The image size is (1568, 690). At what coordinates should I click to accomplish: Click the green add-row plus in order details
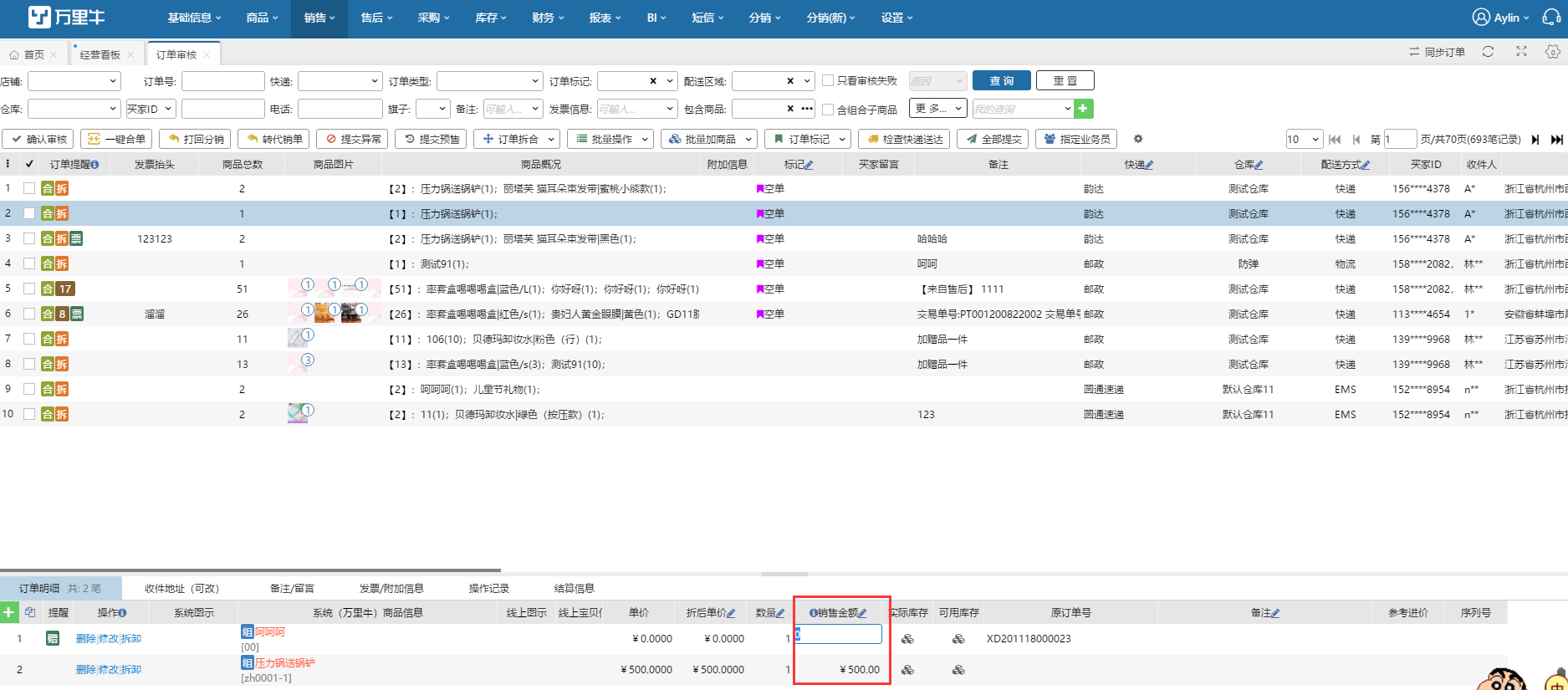tap(9, 612)
